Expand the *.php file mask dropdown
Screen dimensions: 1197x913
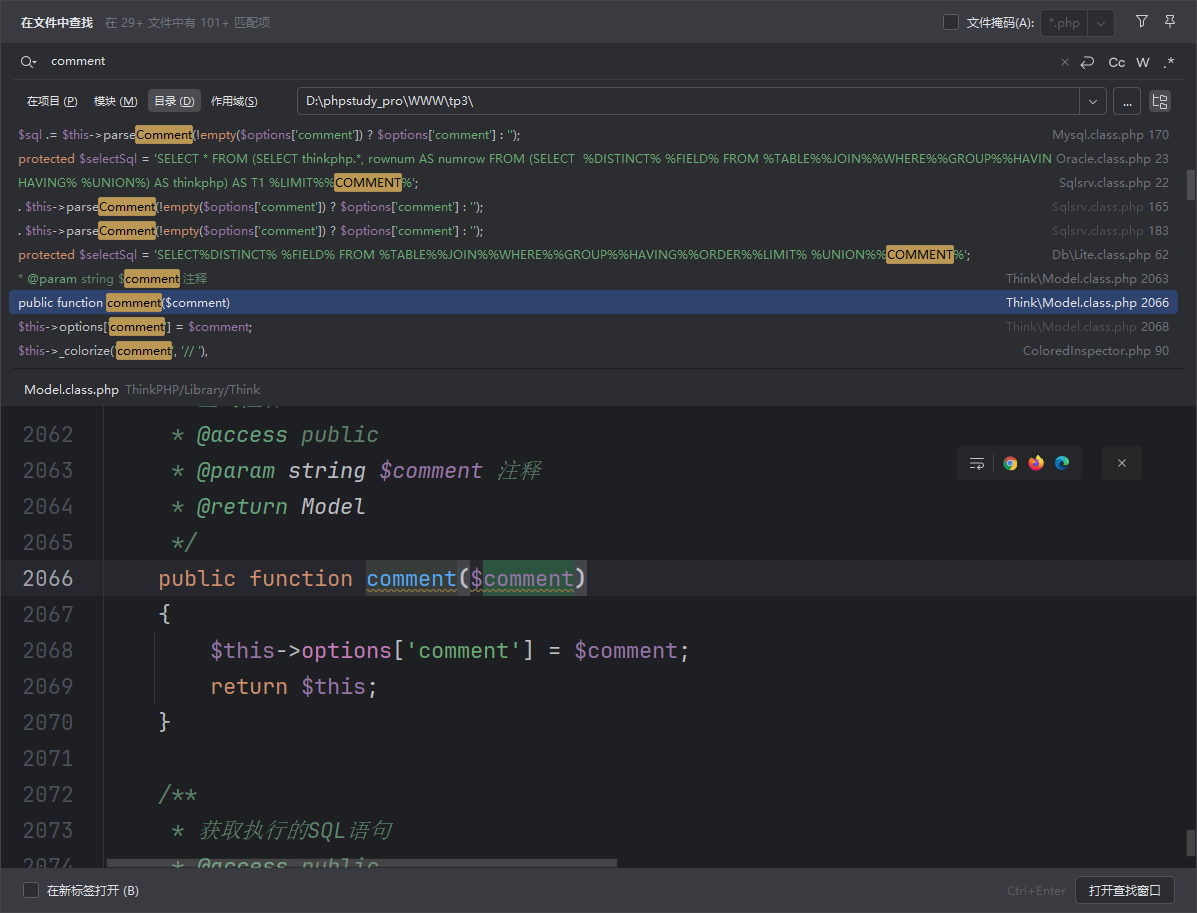click(x=1101, y=23)
